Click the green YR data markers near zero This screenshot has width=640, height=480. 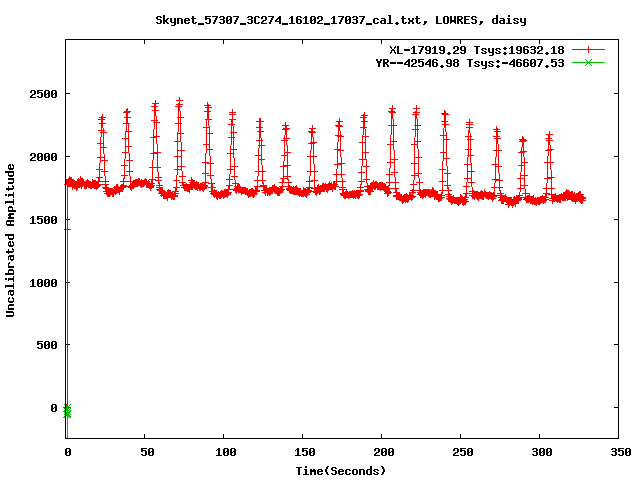pyautogui.click(x=67, y=411)
